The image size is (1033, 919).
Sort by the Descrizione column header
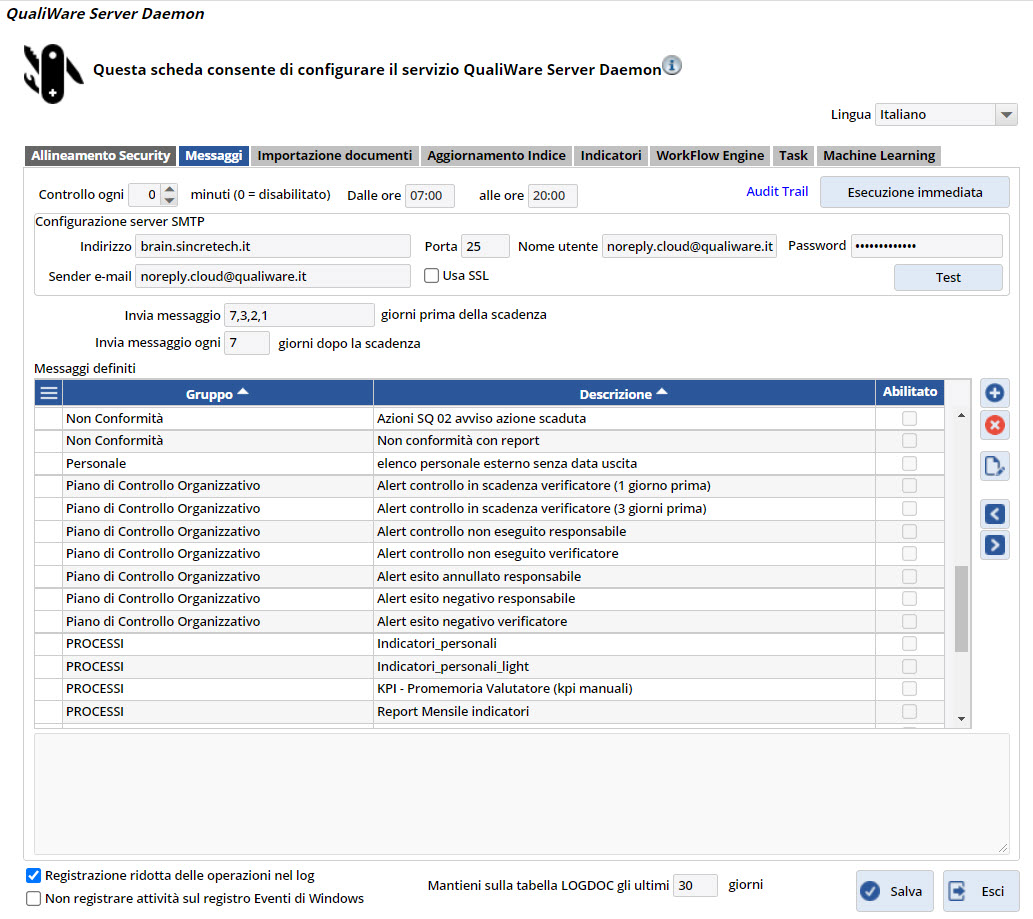pyautogui.click(x=624, y=394)
